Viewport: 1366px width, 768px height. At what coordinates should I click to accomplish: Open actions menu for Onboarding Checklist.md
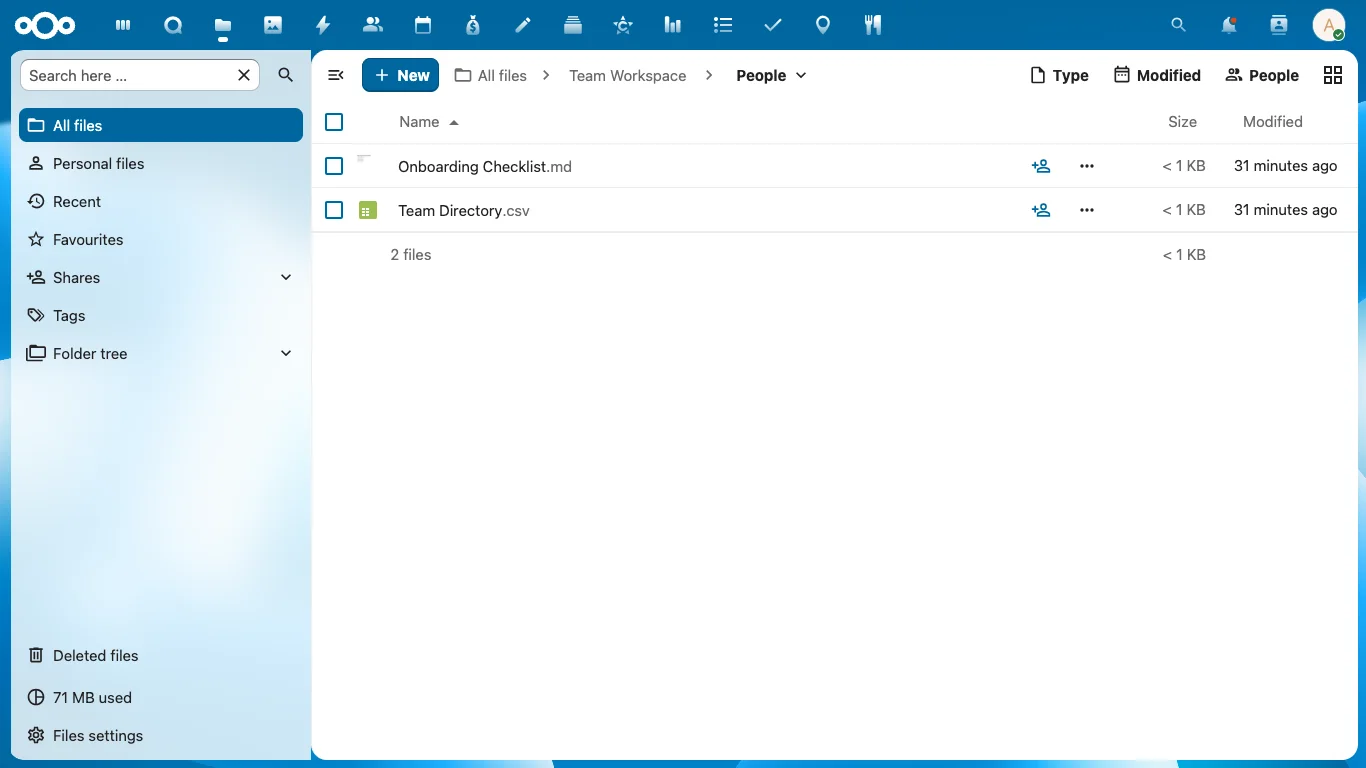[1087, 166]
